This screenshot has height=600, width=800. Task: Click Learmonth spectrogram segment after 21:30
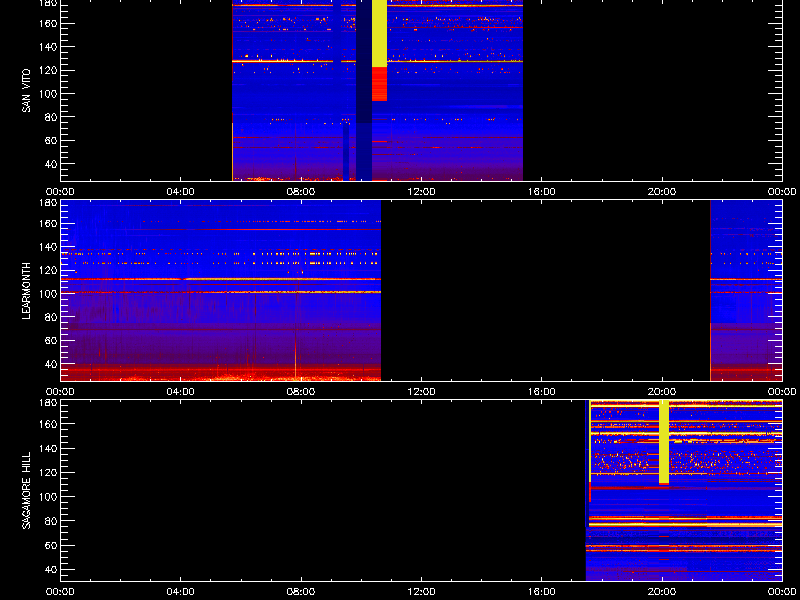tap(746, 291)
